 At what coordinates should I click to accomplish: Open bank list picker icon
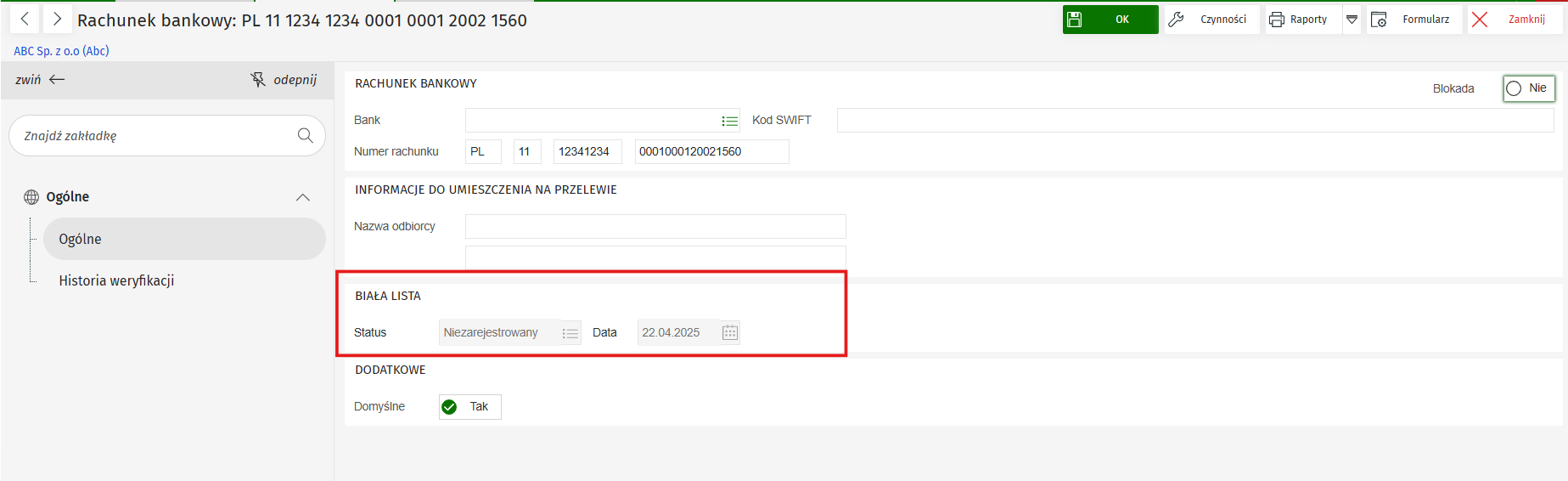[x=729, y=121]
